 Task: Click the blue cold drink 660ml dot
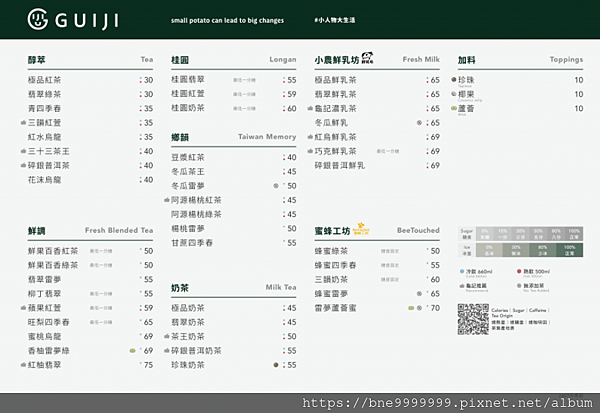click(462, 271)
